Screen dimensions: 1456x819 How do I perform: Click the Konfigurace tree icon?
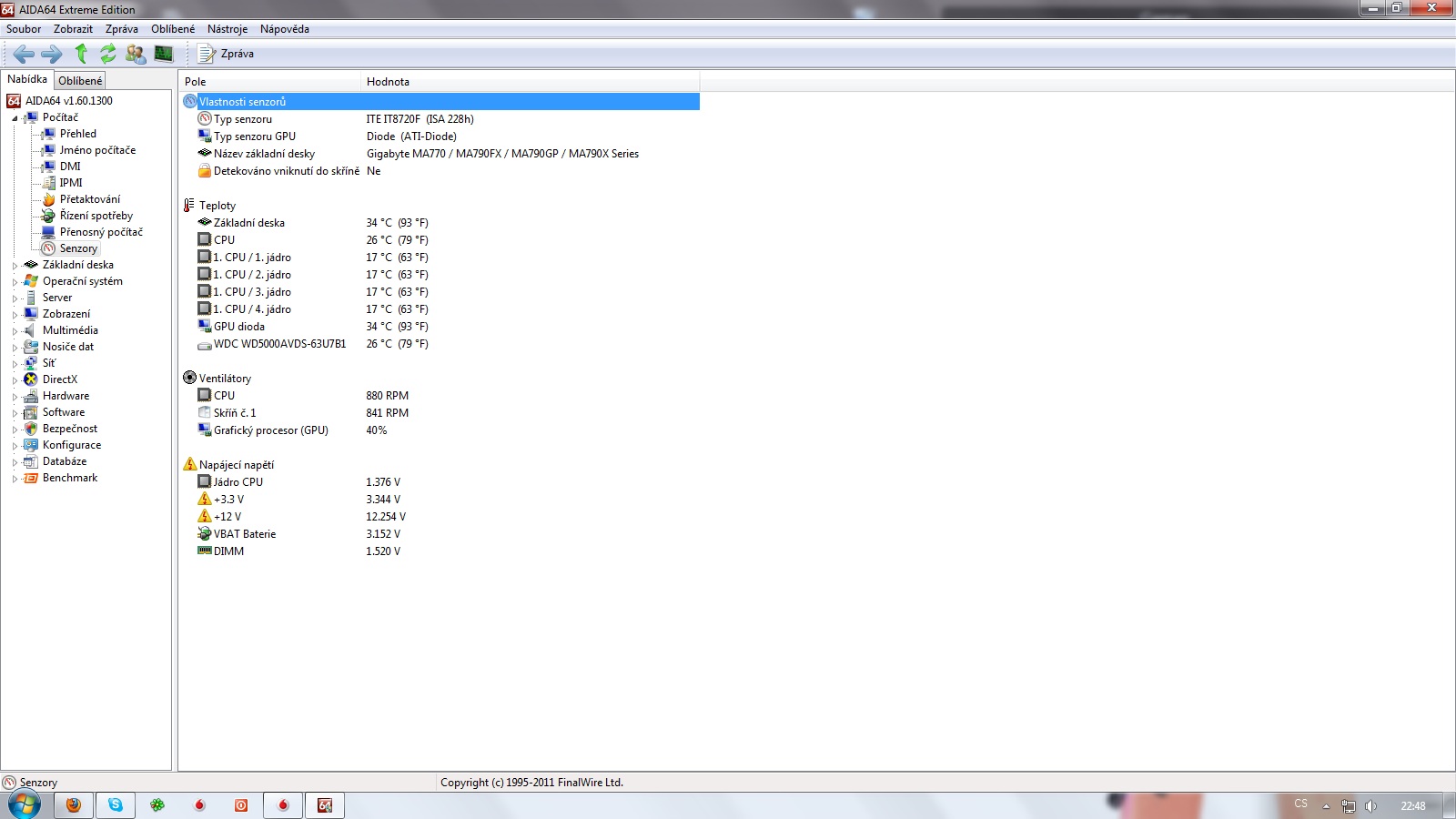31,445
